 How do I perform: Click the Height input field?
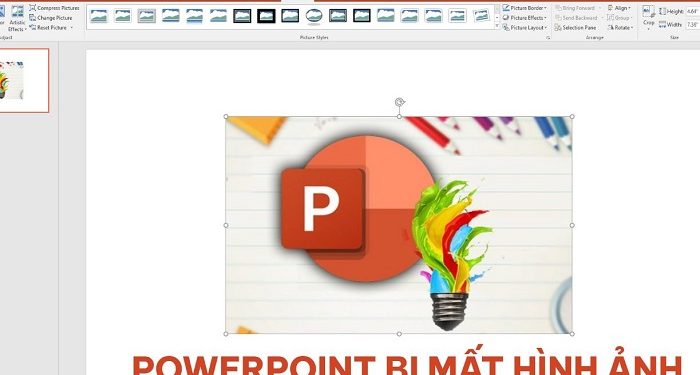[692, 11]
